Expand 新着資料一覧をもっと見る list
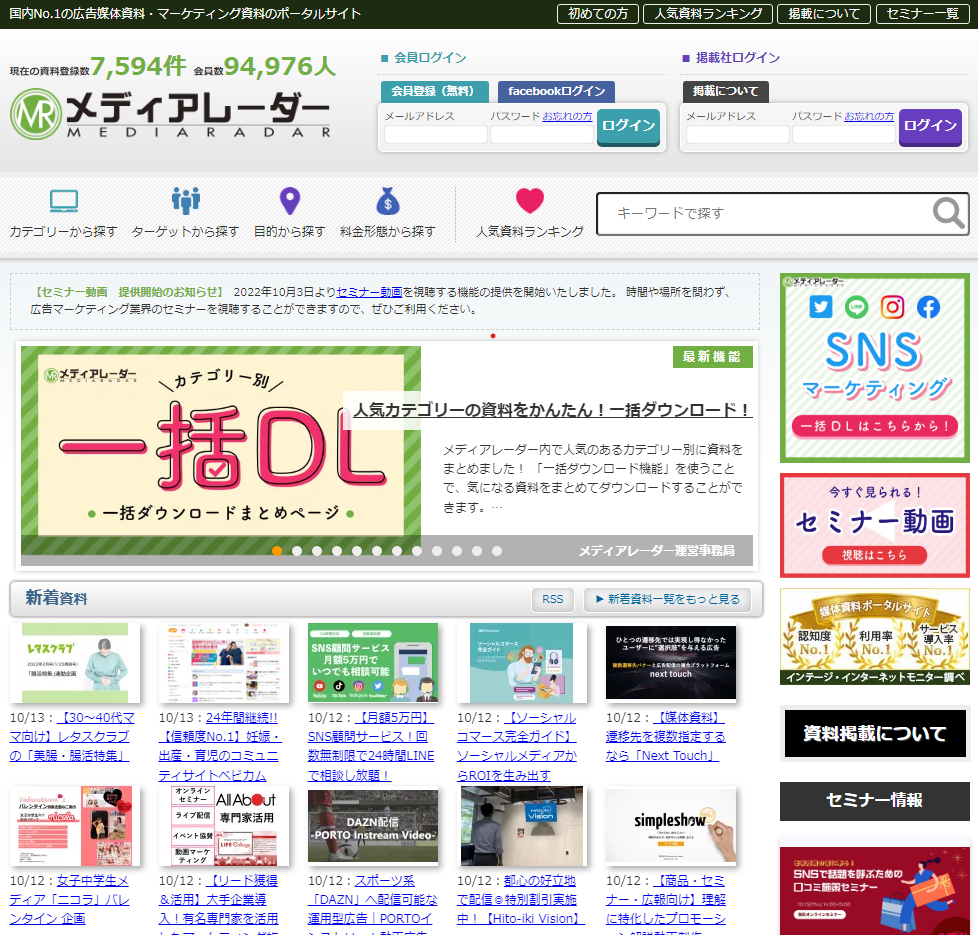Viewport: 978px width, 935px height. pyautogui.click(x=667, y=599)
